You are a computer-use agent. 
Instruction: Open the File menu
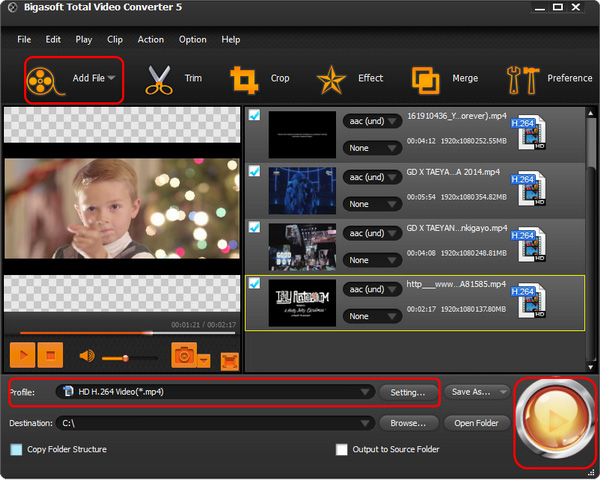[24, 39]
